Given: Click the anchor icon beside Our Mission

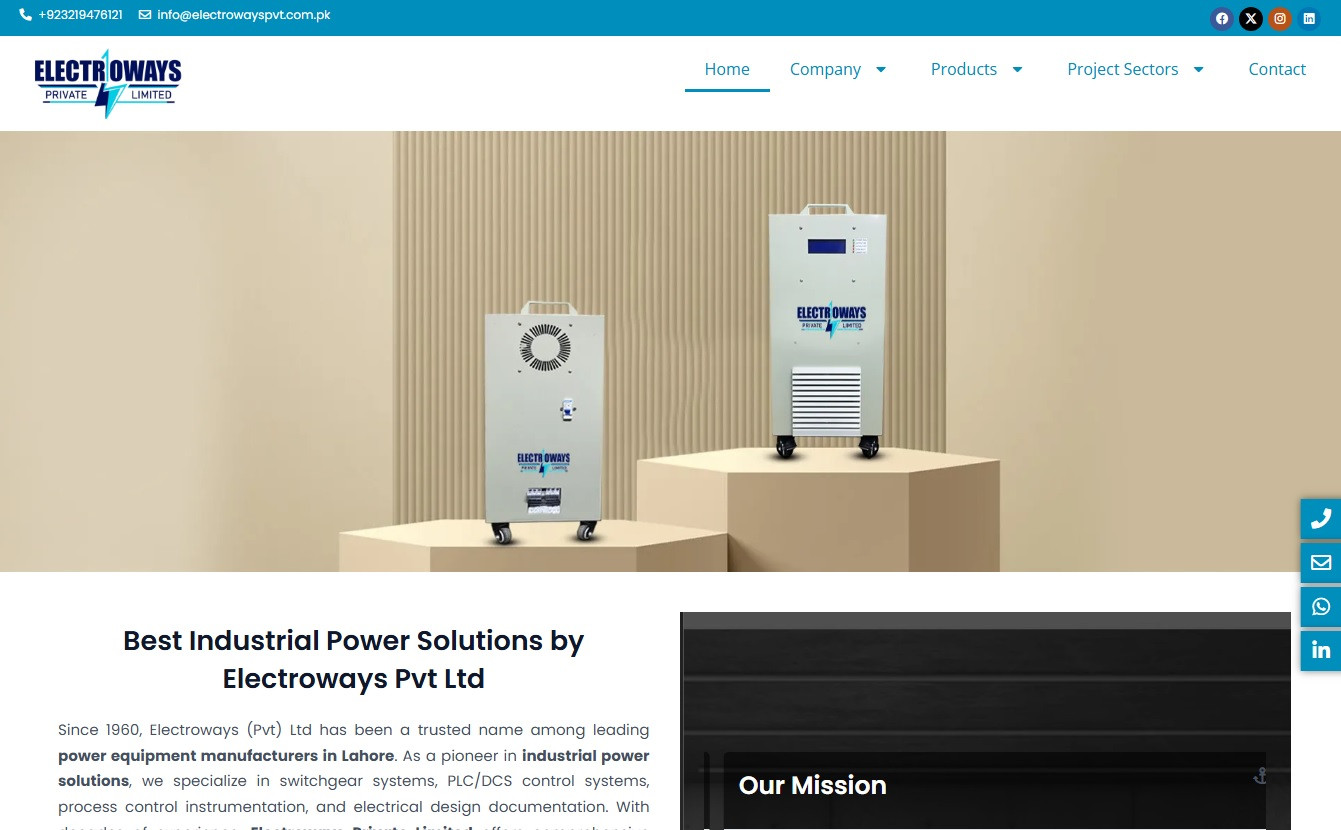Looking at the screenshot, I should 1260,775.
